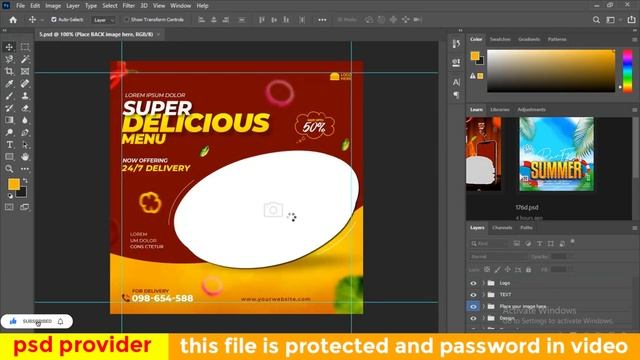This screenshot has height=360, width=640.
Task: Open the layer blend mode dropdown
Action: pyautogui.click(x=498, y=256)
